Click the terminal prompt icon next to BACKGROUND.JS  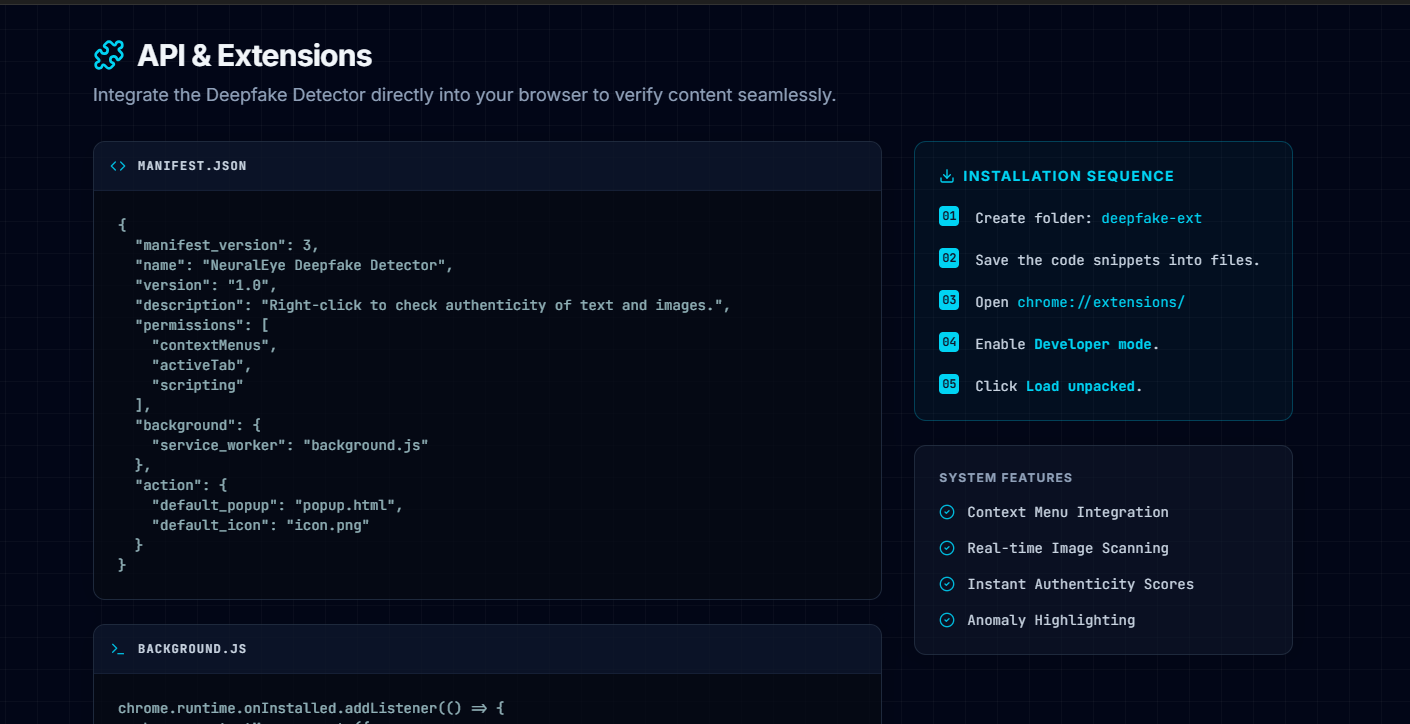pos(118,649)
